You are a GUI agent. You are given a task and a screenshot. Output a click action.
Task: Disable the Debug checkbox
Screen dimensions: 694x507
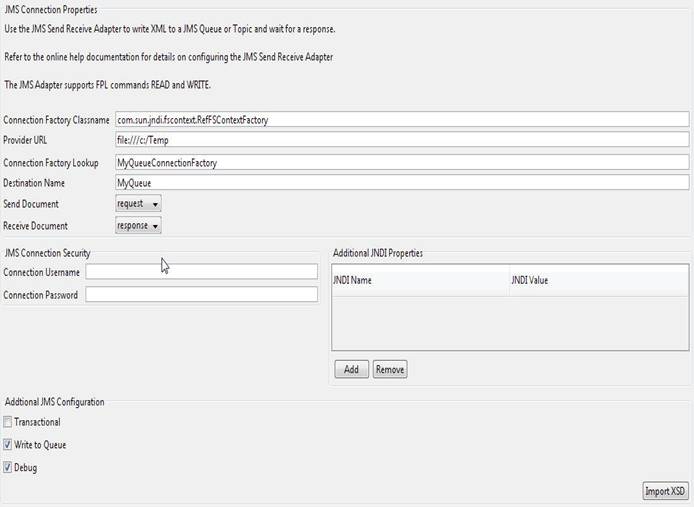pyautogui.click(x=9, y=467)
